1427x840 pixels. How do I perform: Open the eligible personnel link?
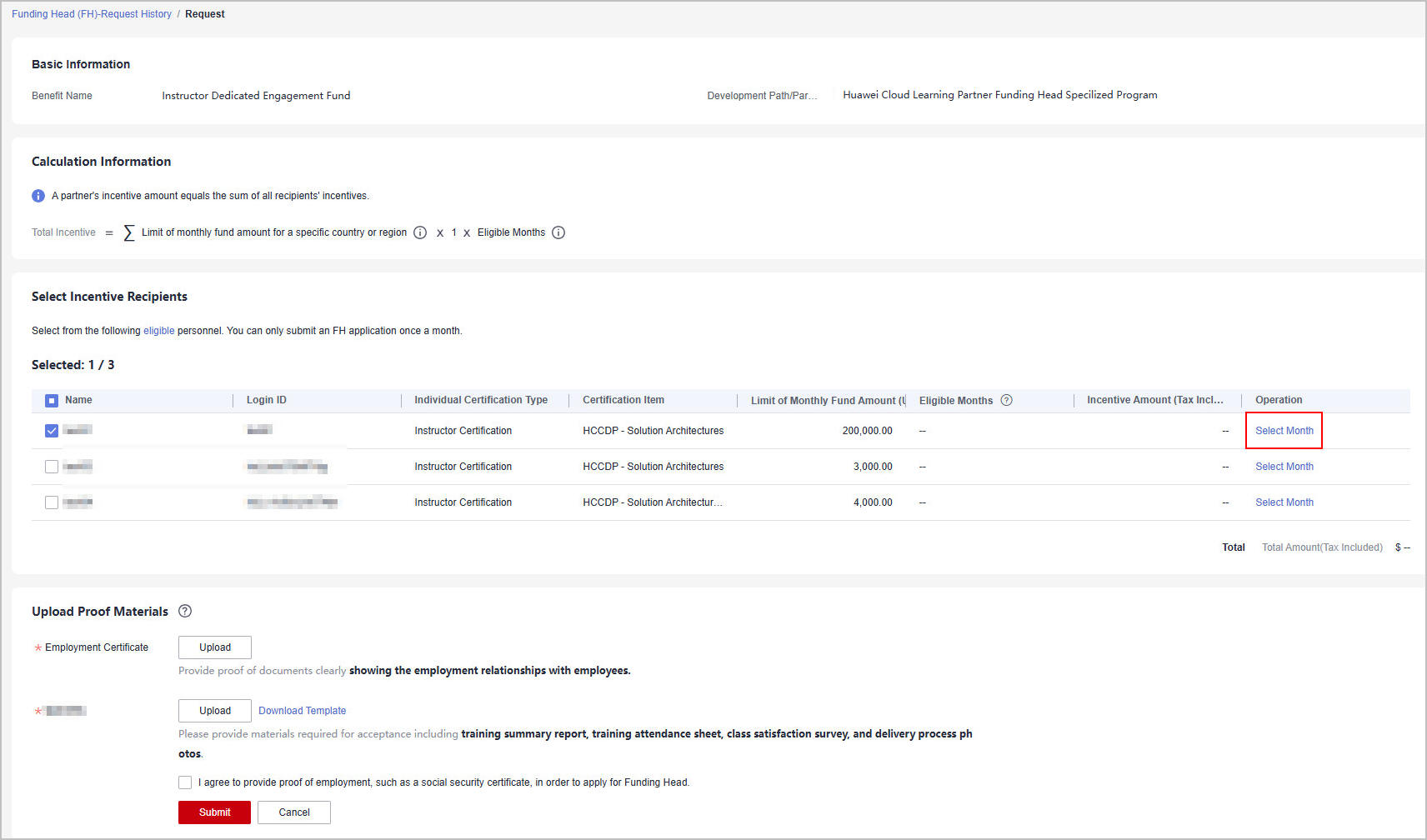coord(158,331)
